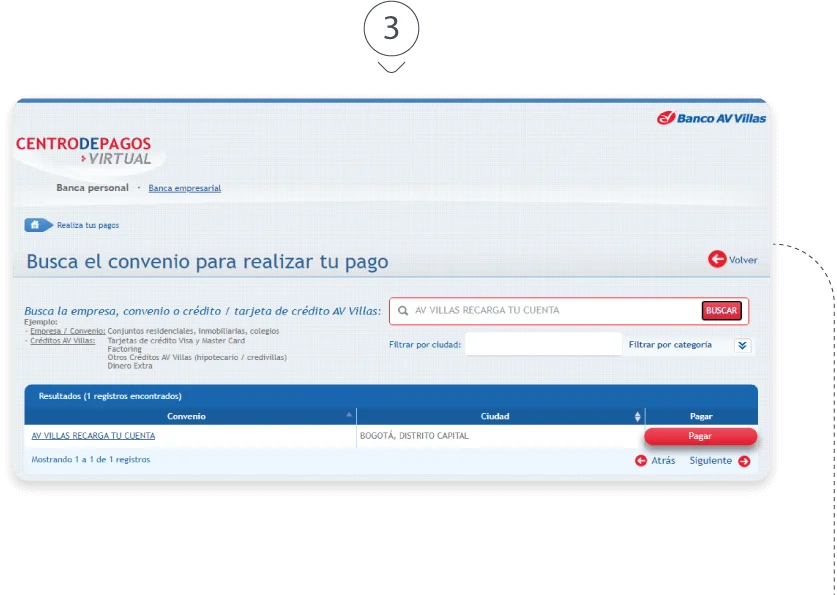
Task: Sort results by the Convenio column arrow
Action: pyautogui.click(x=349, y=415)
